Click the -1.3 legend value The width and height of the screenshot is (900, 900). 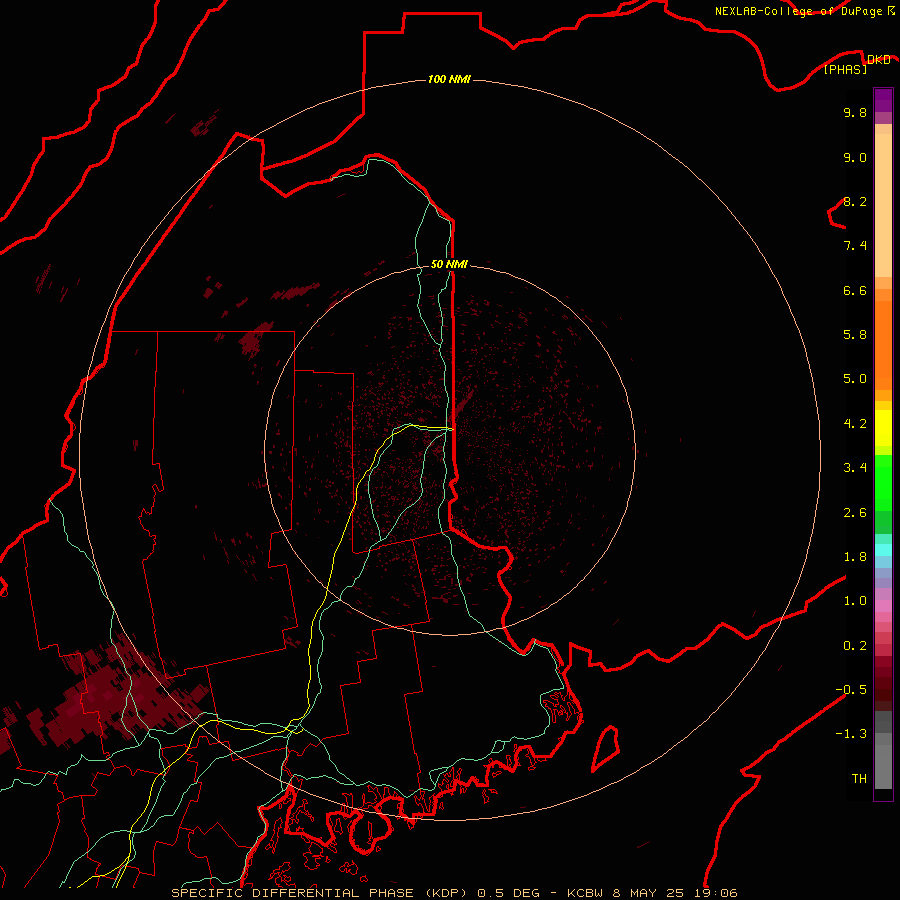point(851,734)
